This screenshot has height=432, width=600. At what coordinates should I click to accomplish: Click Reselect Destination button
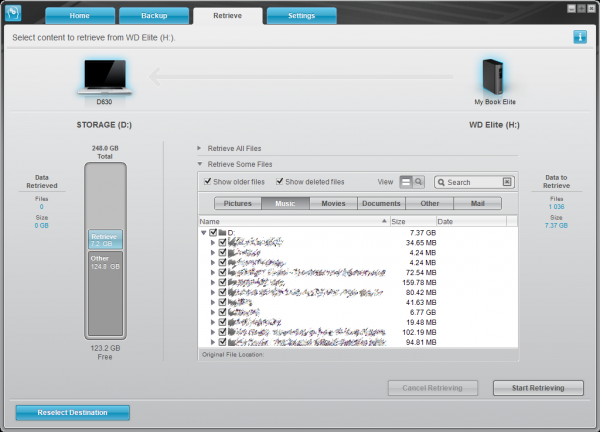(x=73, y=412)
